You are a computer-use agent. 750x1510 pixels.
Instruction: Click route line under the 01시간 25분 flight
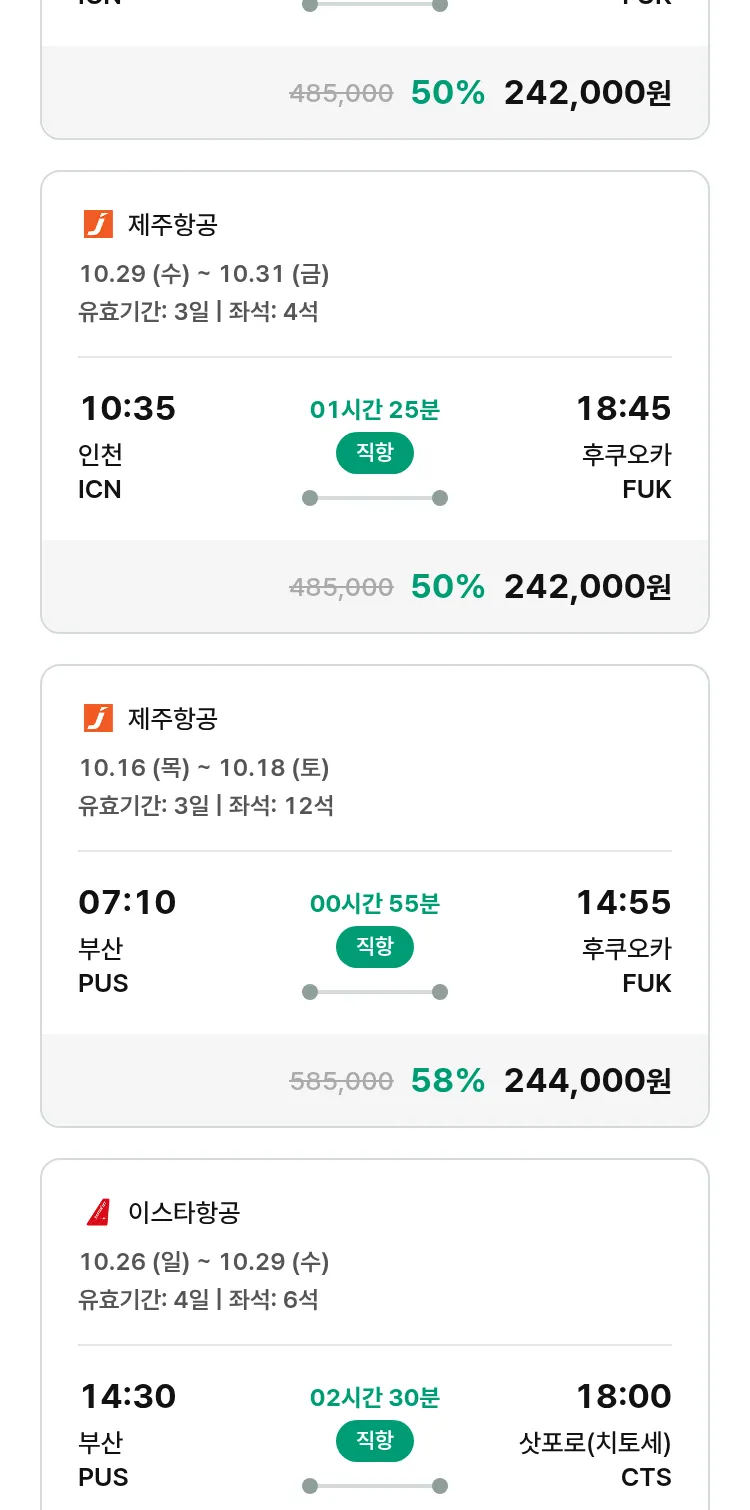click(x=374, y=498)
